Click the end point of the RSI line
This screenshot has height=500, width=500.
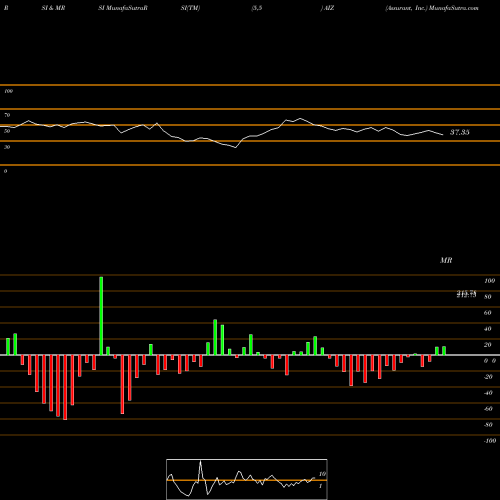coord(443,135)
